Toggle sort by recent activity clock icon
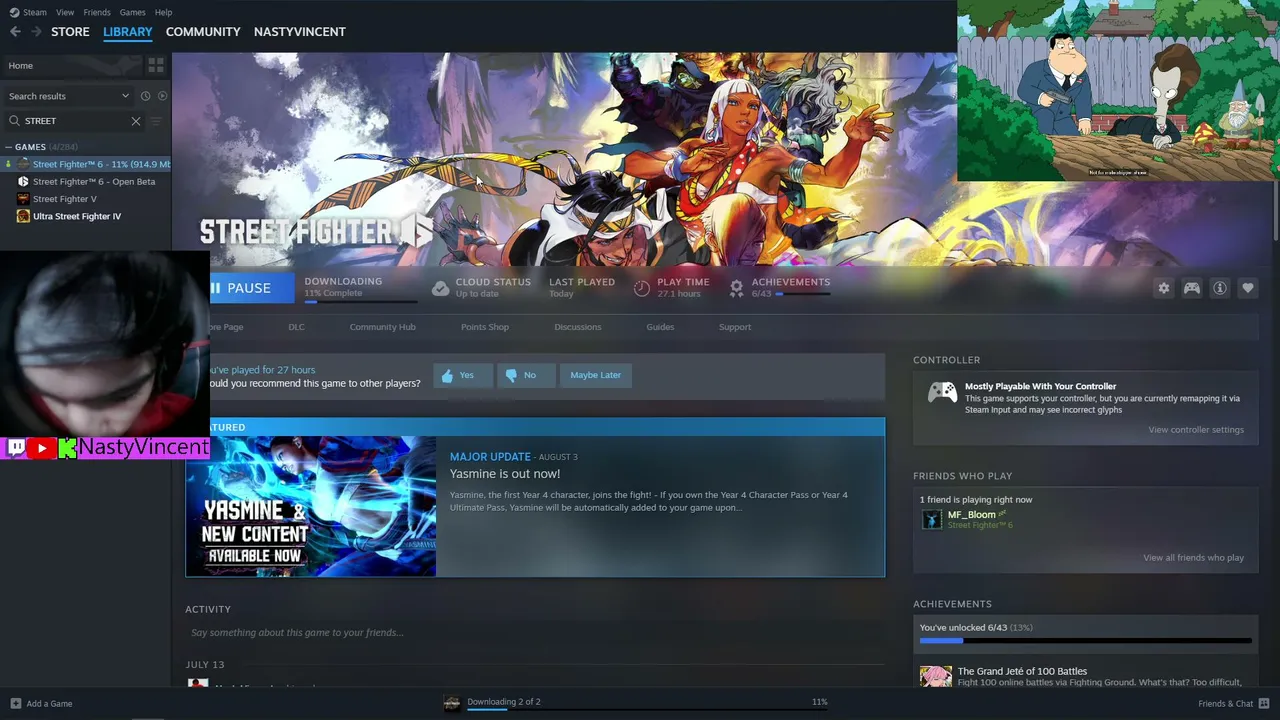Image resolution: width=1280 pixels, height=720 pixels. (145, 96)
